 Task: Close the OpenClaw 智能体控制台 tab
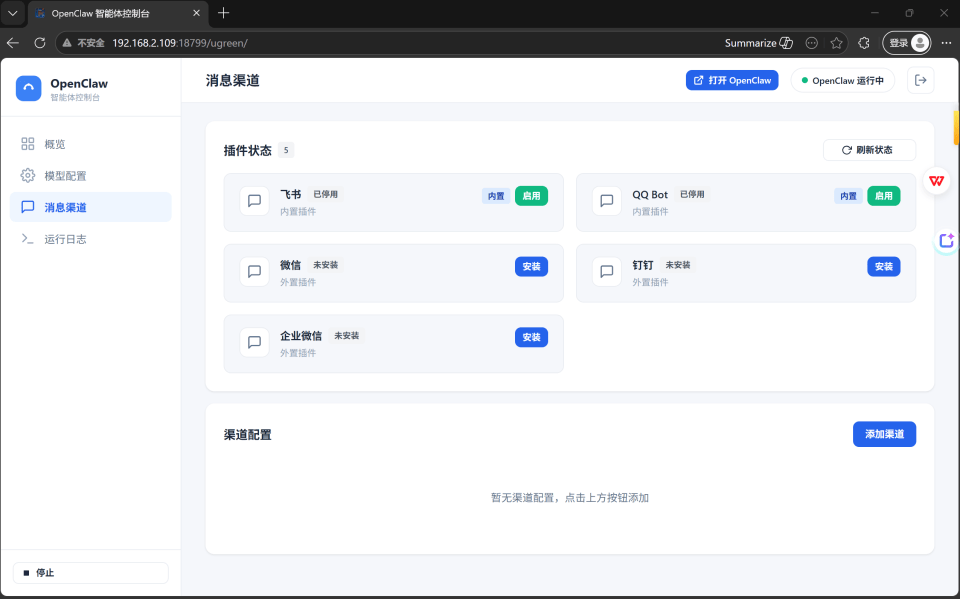click(x=196, y=13)
